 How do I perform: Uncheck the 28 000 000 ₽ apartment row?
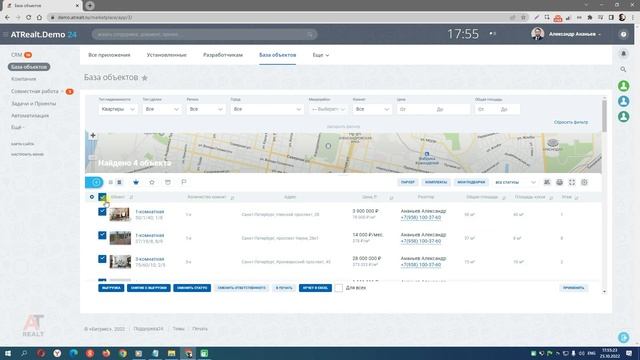[102, 259]
